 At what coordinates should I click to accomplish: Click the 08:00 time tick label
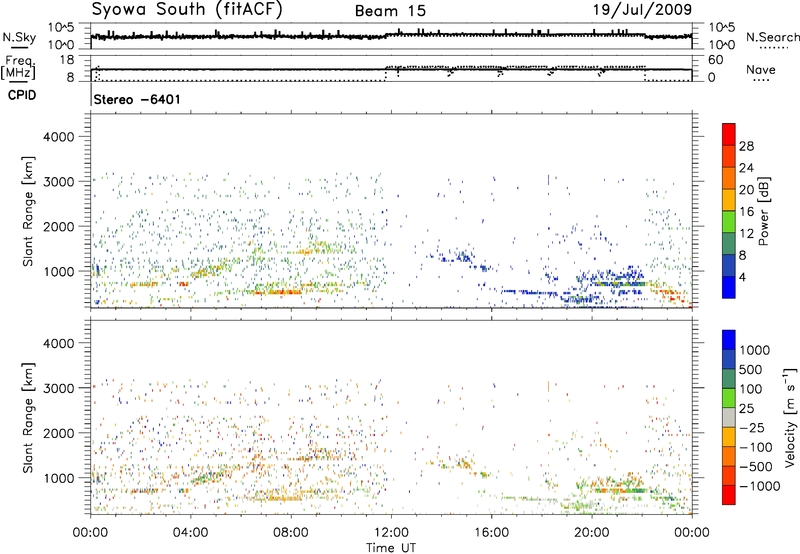(291, 533)
